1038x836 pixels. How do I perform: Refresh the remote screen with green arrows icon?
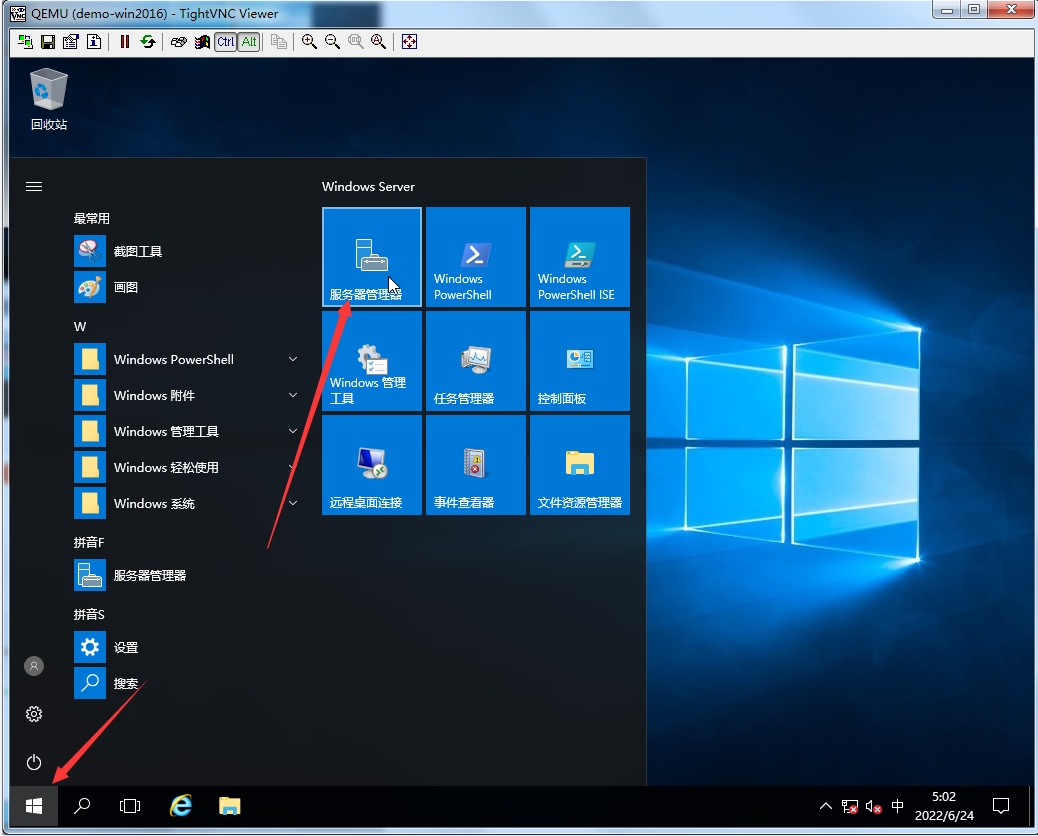148,42
